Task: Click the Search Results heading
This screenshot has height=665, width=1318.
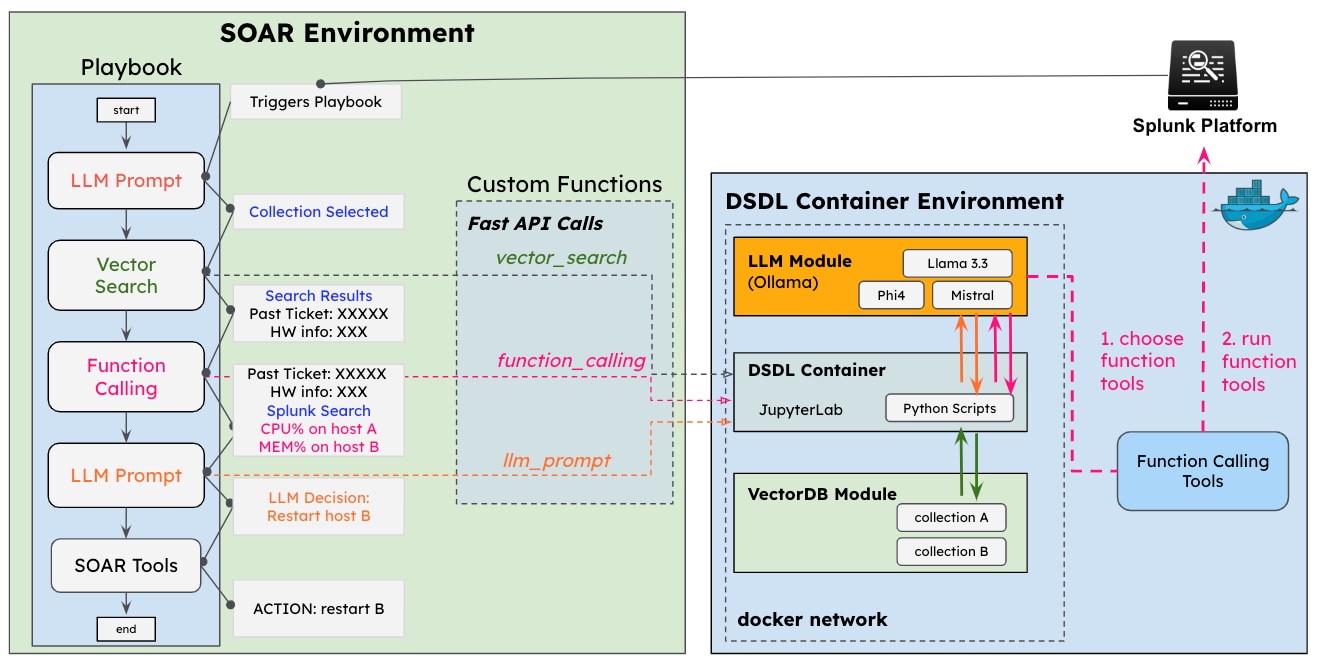Action: [x=319, y=295]
